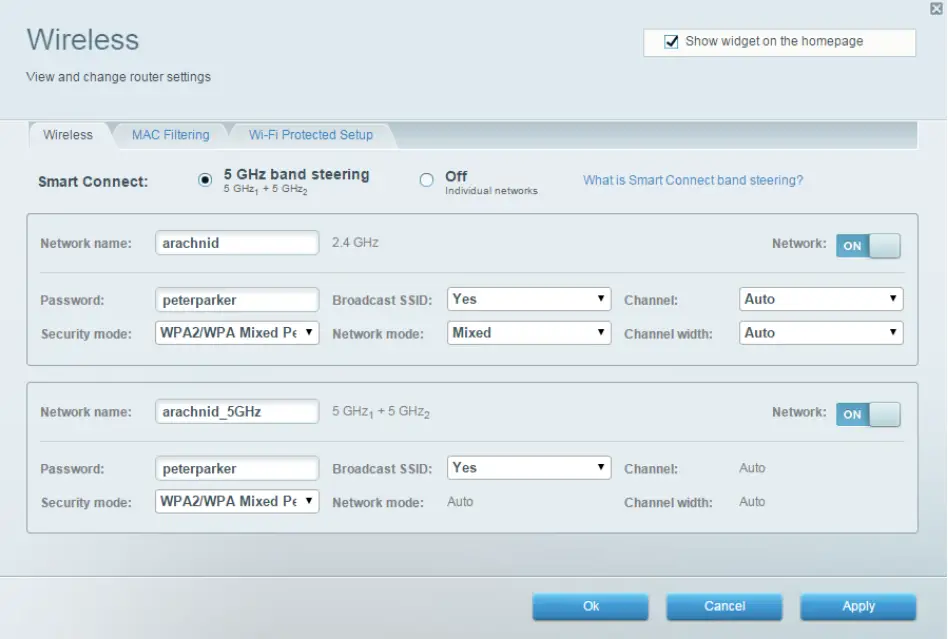This screenshot has height=639, width=948.
Task: Open the 2.4 GHz Network mode dropdown
Action: pos(528,332)
